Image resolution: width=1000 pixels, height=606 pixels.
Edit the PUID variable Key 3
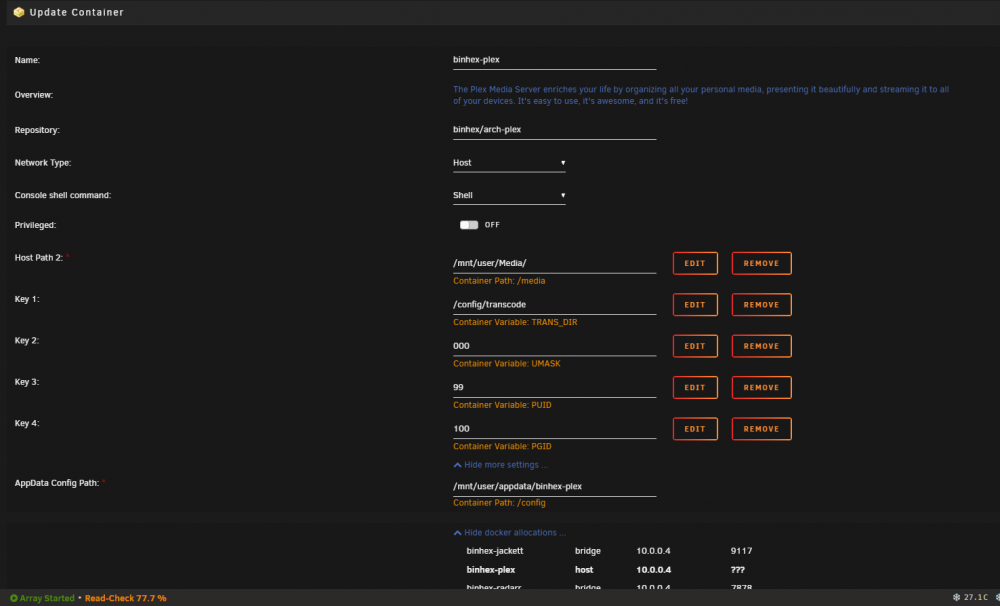695,388
